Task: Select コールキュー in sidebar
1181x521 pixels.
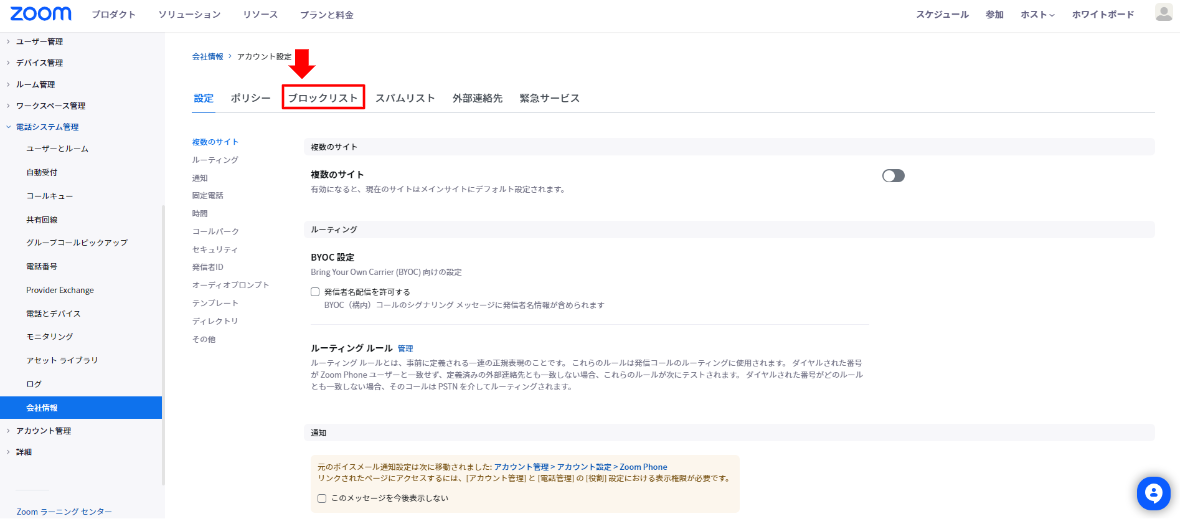Action: [50, 196]
